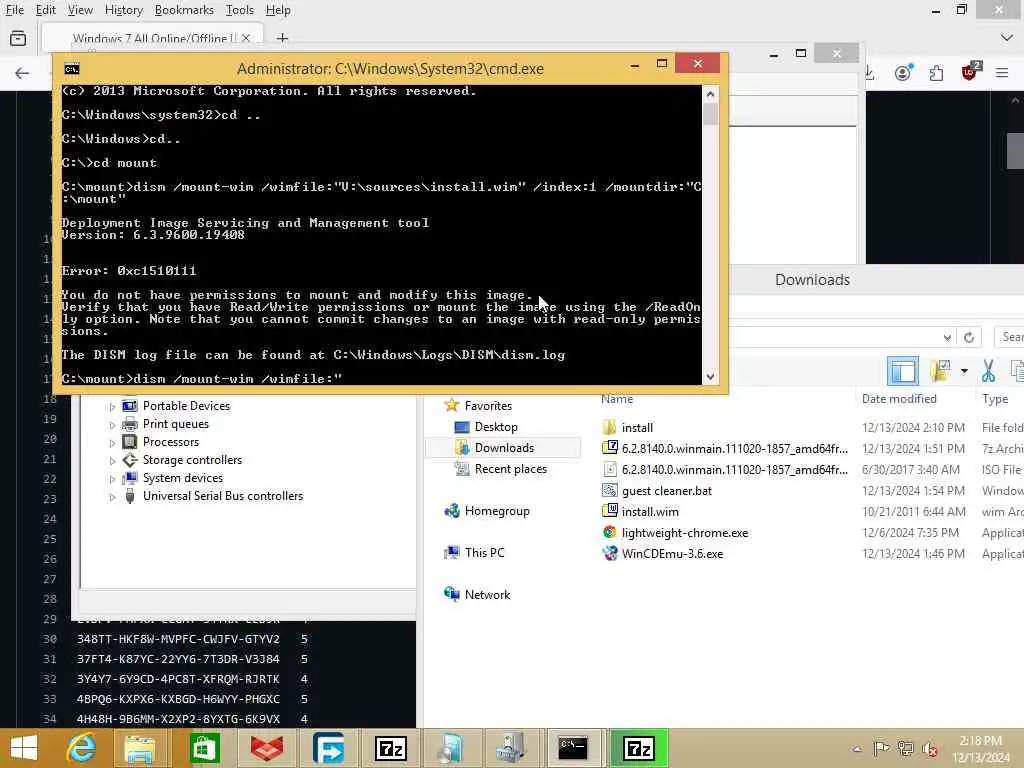Sort by Date modified column header
This screenshot has width=1024, height=768.
(899, 399)
